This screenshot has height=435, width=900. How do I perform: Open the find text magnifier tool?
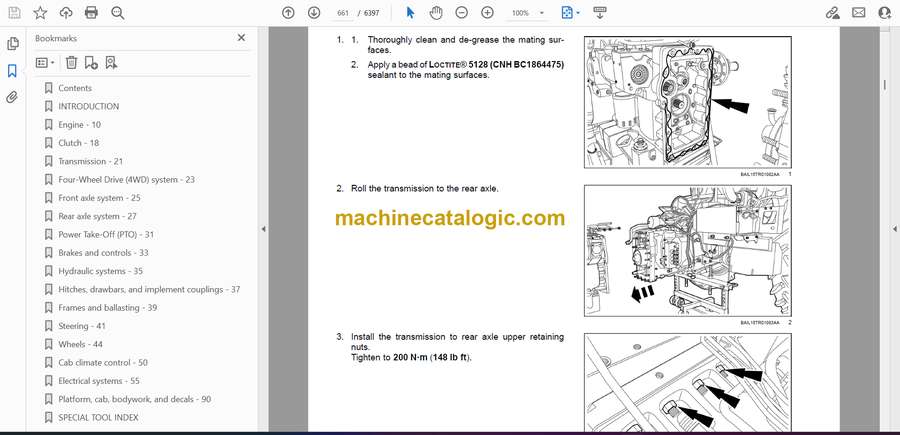click(118, 13)
